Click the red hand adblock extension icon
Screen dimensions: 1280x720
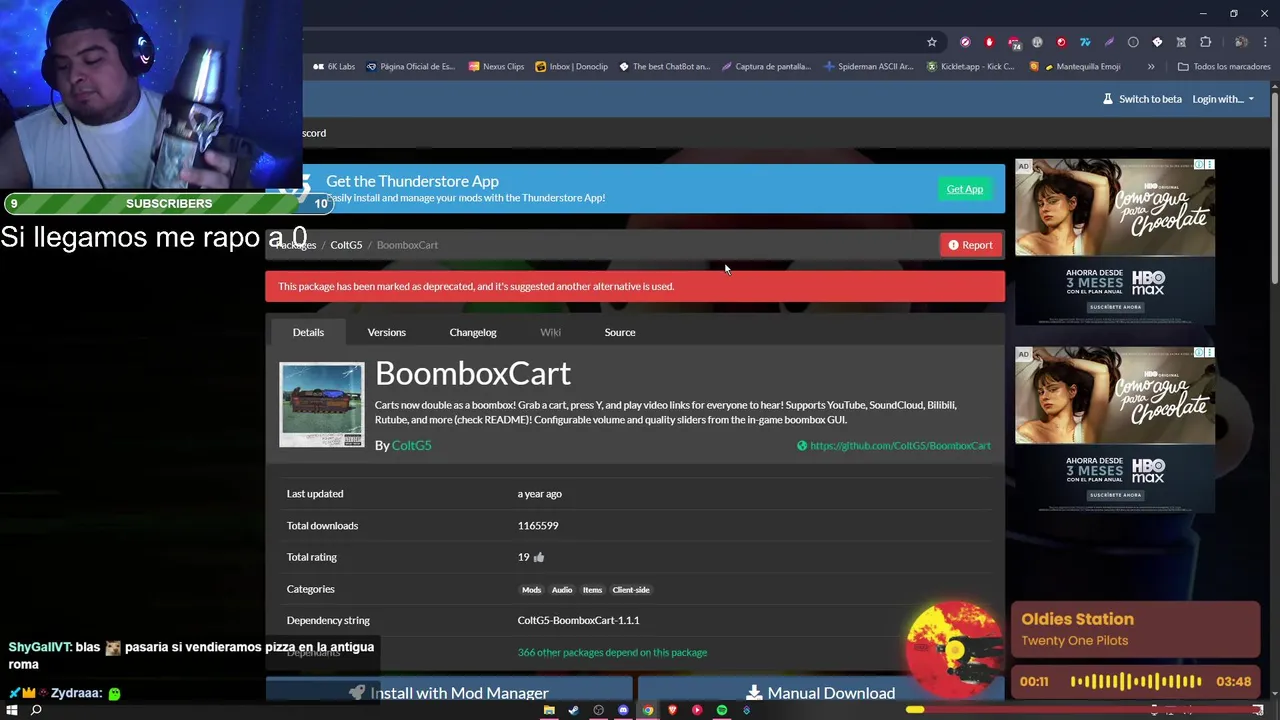[x=989, y=42]
